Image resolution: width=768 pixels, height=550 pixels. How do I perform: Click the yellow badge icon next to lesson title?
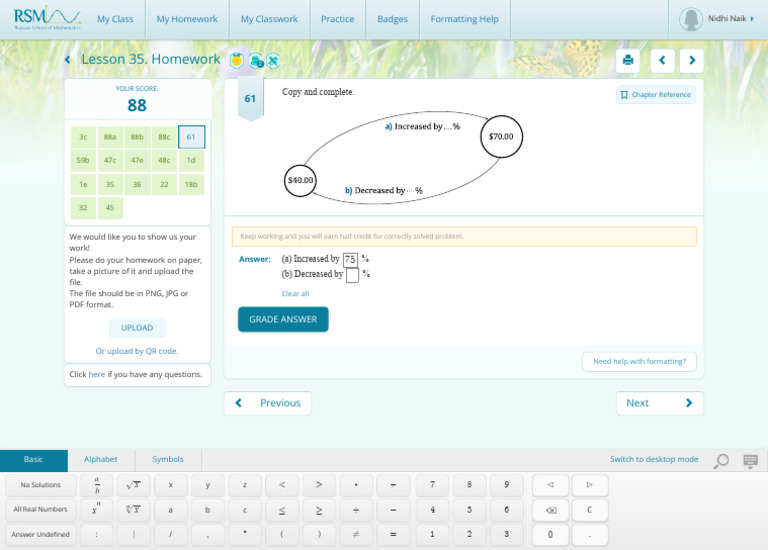(x=237, y=60)
